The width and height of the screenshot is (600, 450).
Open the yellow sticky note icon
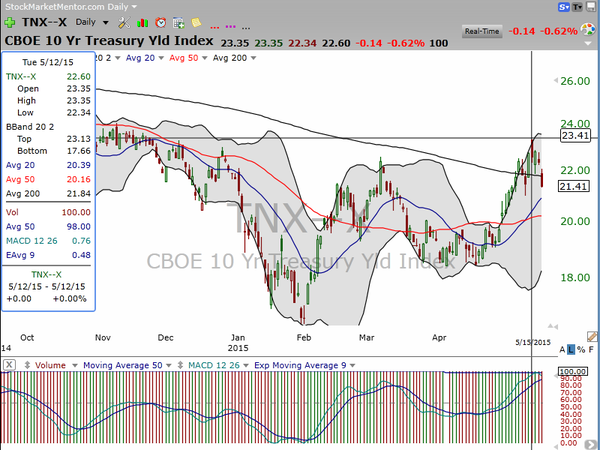[196, 23]
